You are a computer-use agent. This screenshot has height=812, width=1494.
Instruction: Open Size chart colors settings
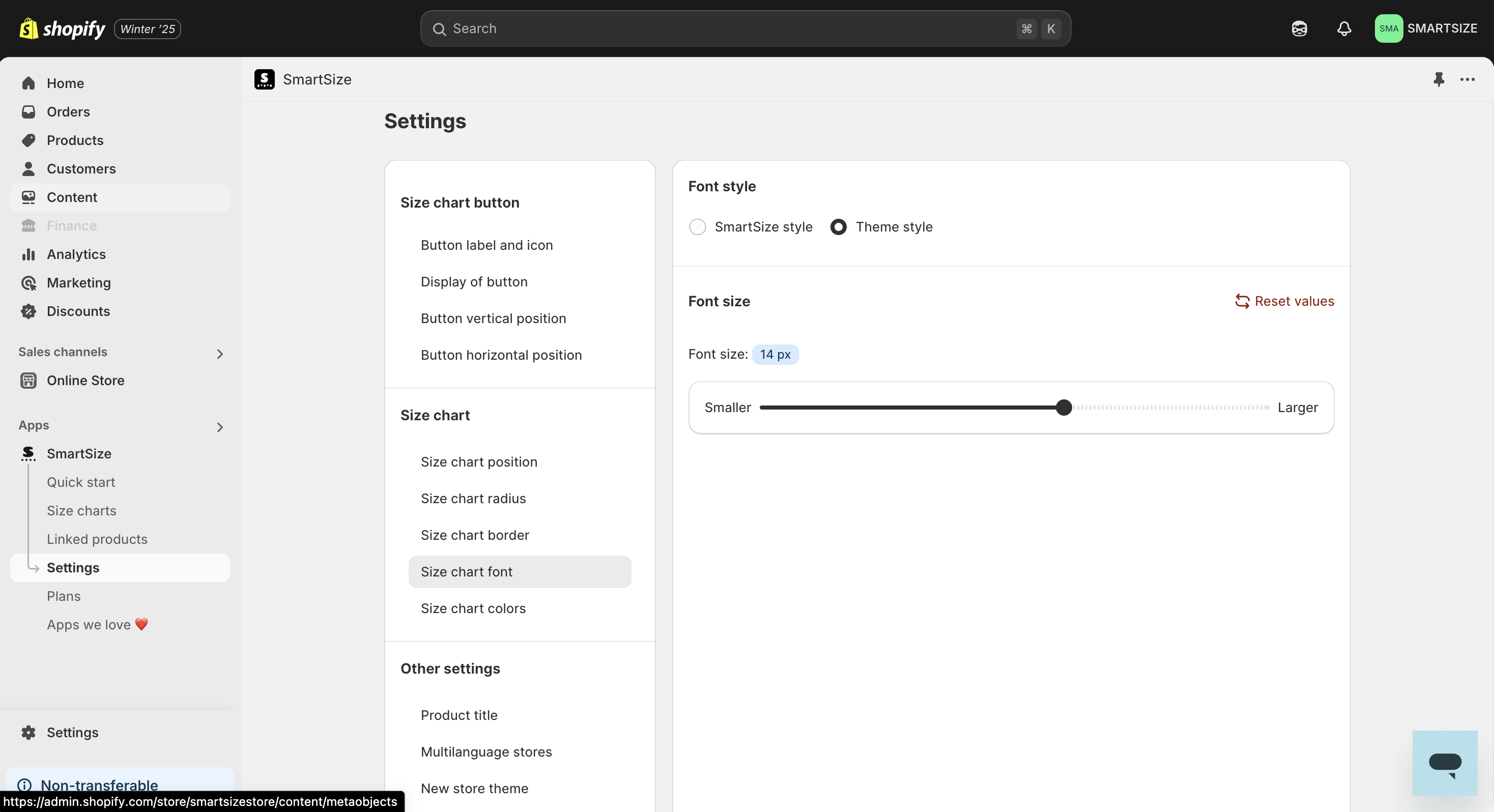pyautogui.click(x=473, y=608)
